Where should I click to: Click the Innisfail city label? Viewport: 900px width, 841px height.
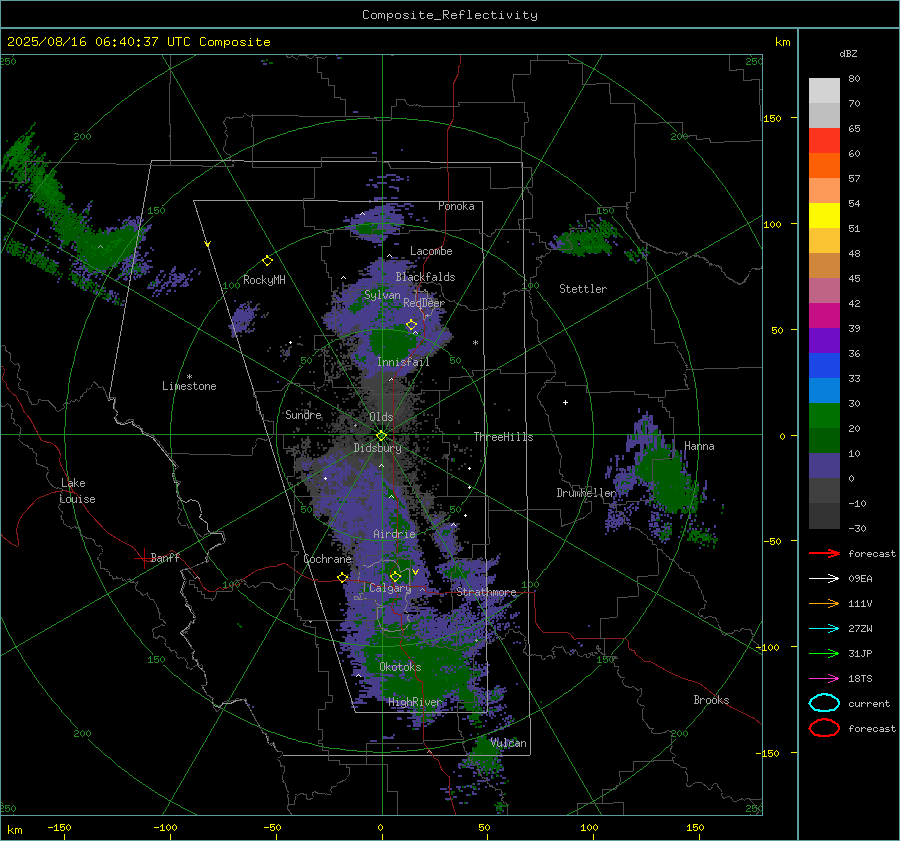[x=403, y=362]
